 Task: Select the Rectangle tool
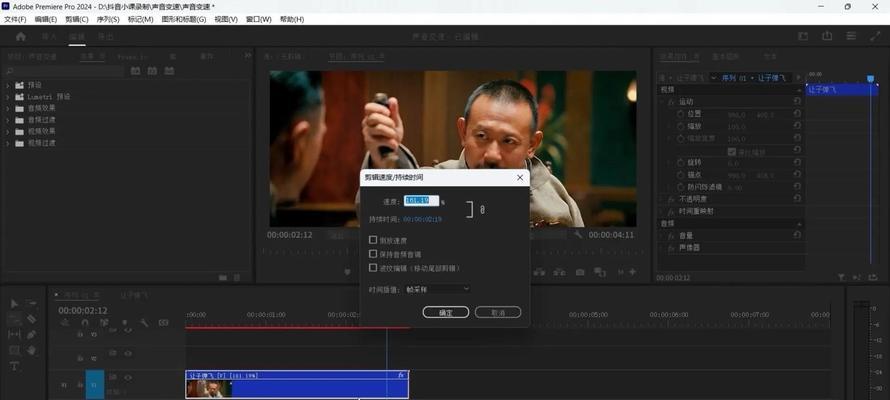pyautogui.click(x=14, y=350)
